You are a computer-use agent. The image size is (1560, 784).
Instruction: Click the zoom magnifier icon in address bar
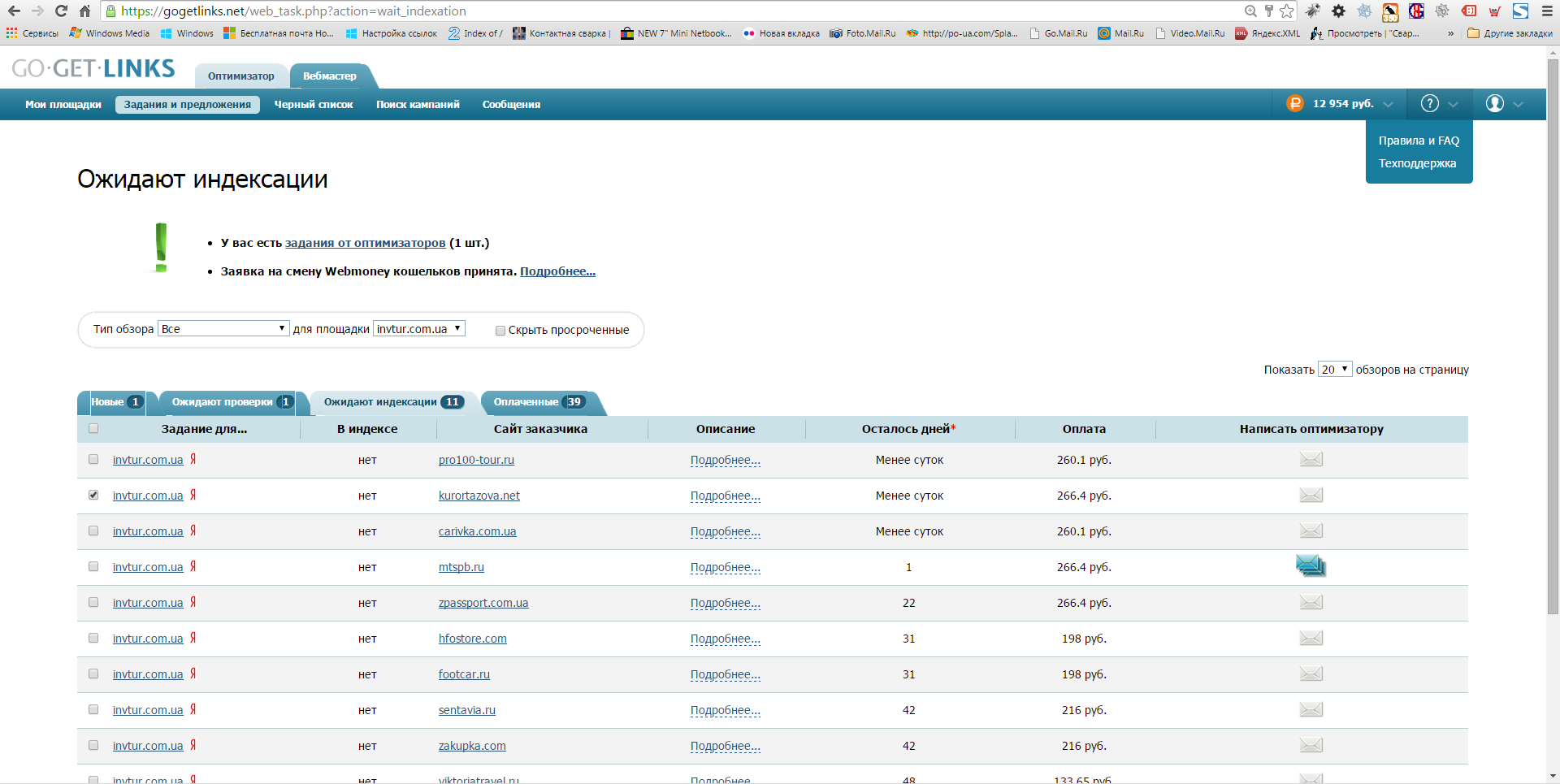1250,11
